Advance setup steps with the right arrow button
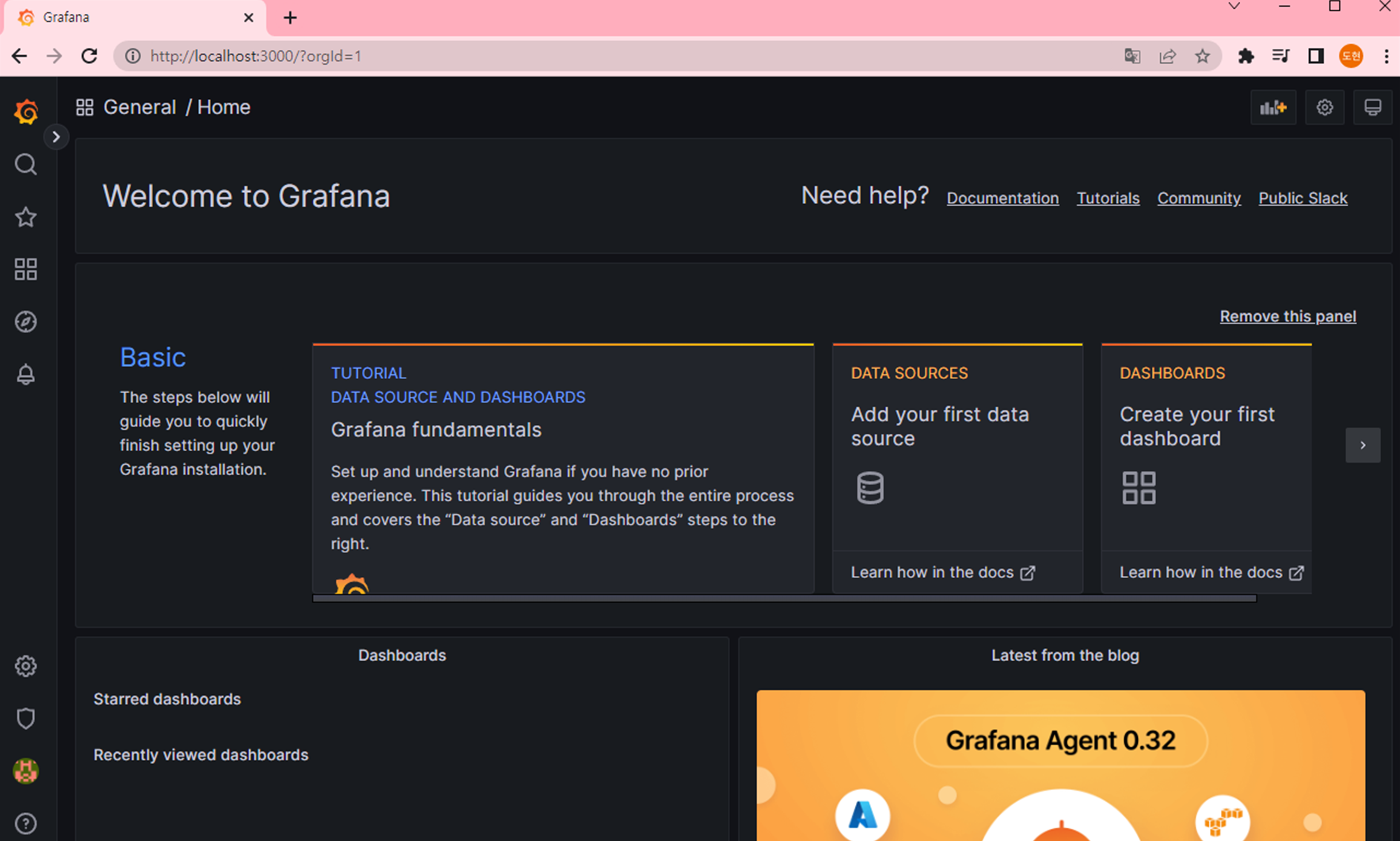This screenshot has width=1400, height=841. 1363,445
